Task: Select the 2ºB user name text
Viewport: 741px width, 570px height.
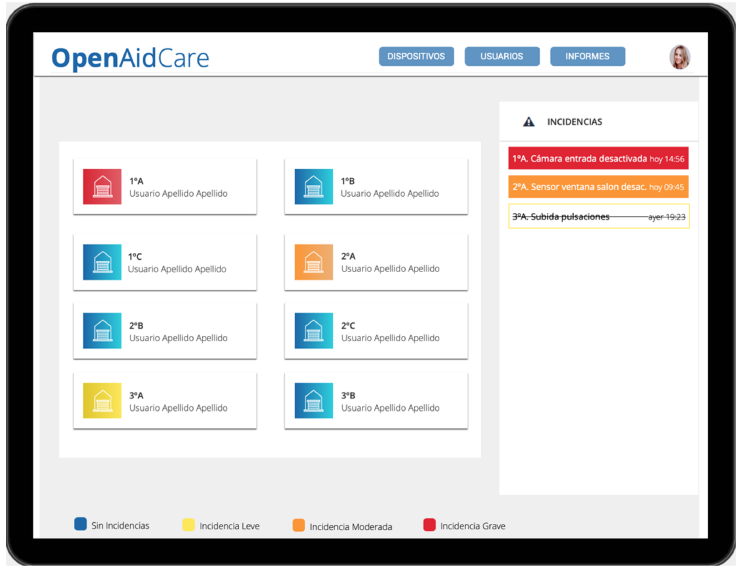Action: point(178,338)
